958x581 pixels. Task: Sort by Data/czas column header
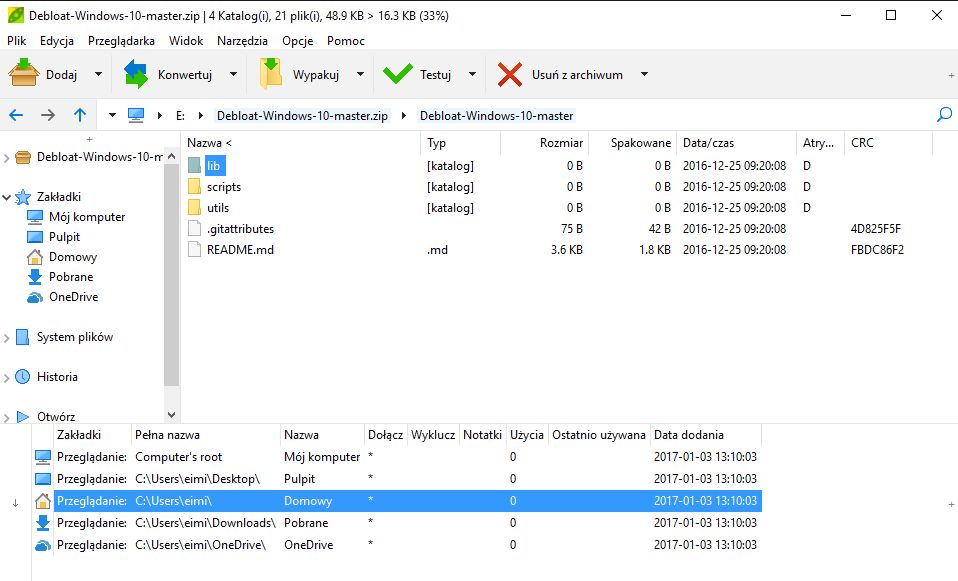point(737,143)
